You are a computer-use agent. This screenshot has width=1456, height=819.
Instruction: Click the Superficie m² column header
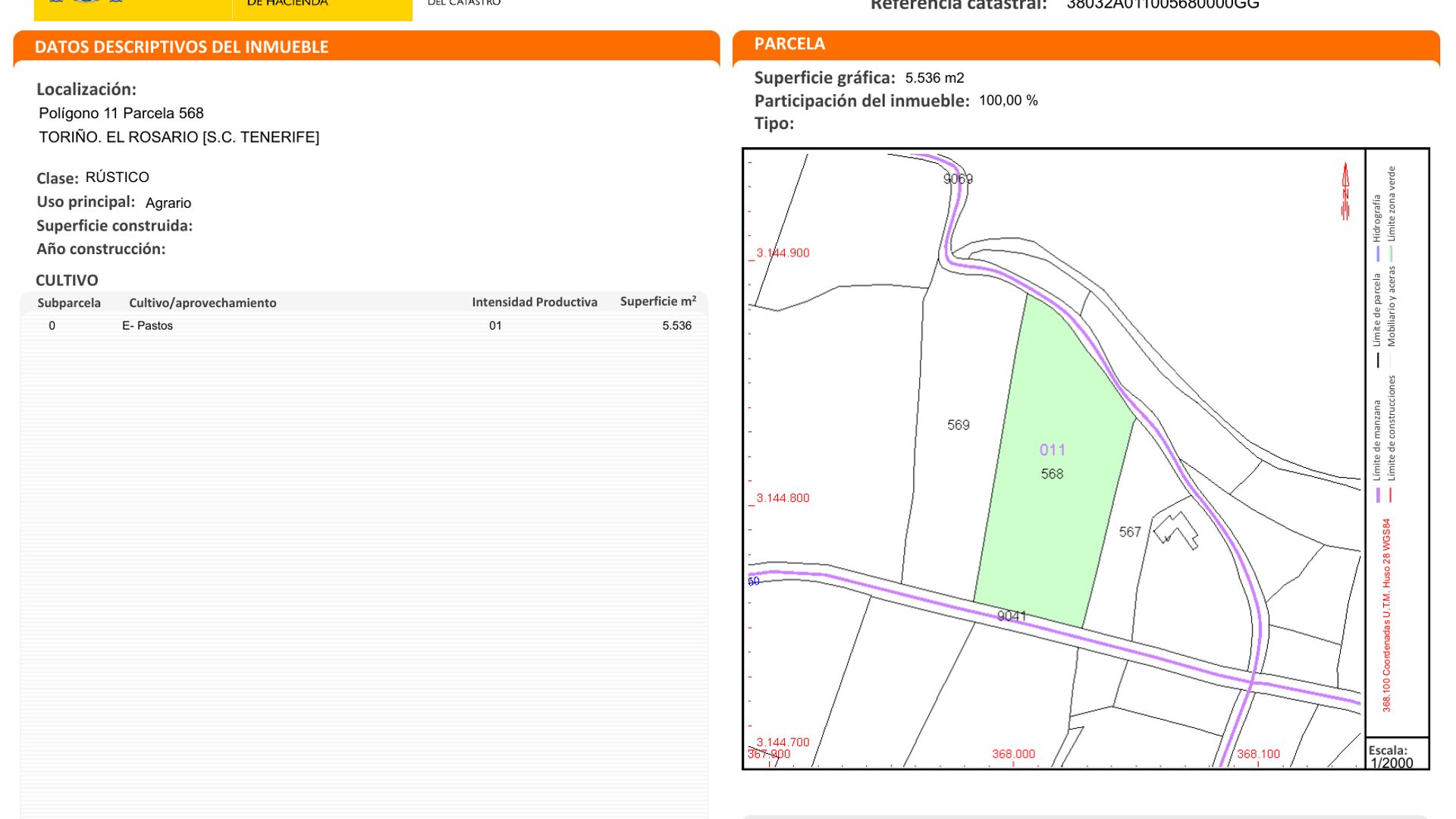click(x=657, y=302)
